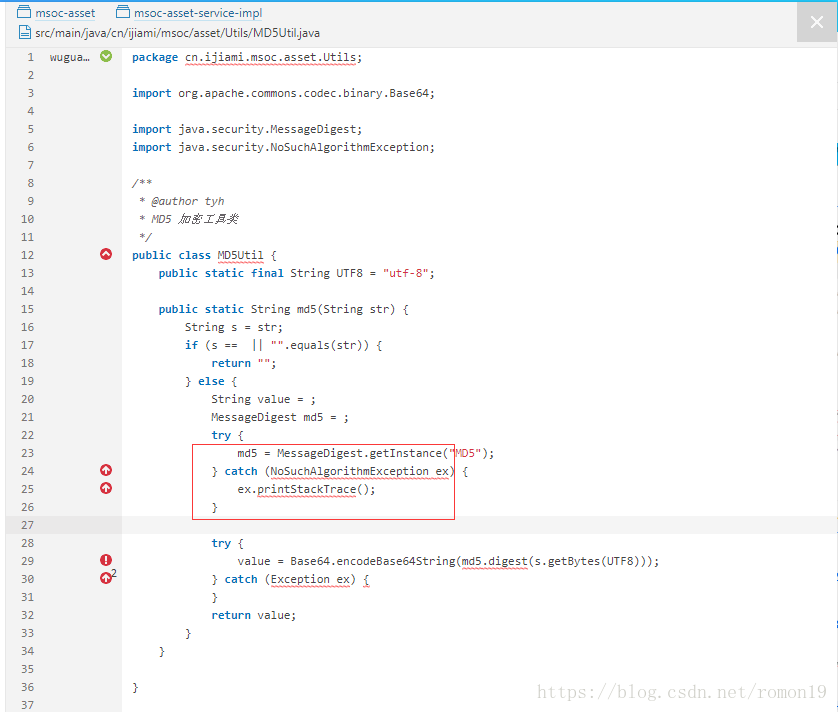
Task: Open the red issue icon on line 25
Action: (x=106, y=488)
